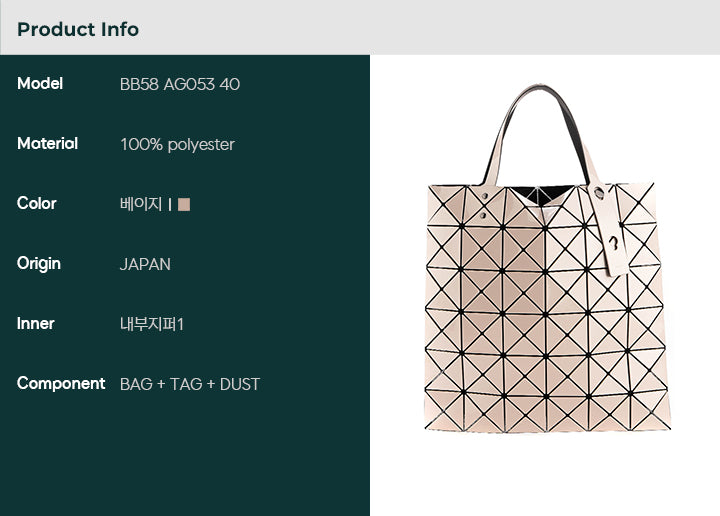Click the hanging tag on the bag

(609, 229)
